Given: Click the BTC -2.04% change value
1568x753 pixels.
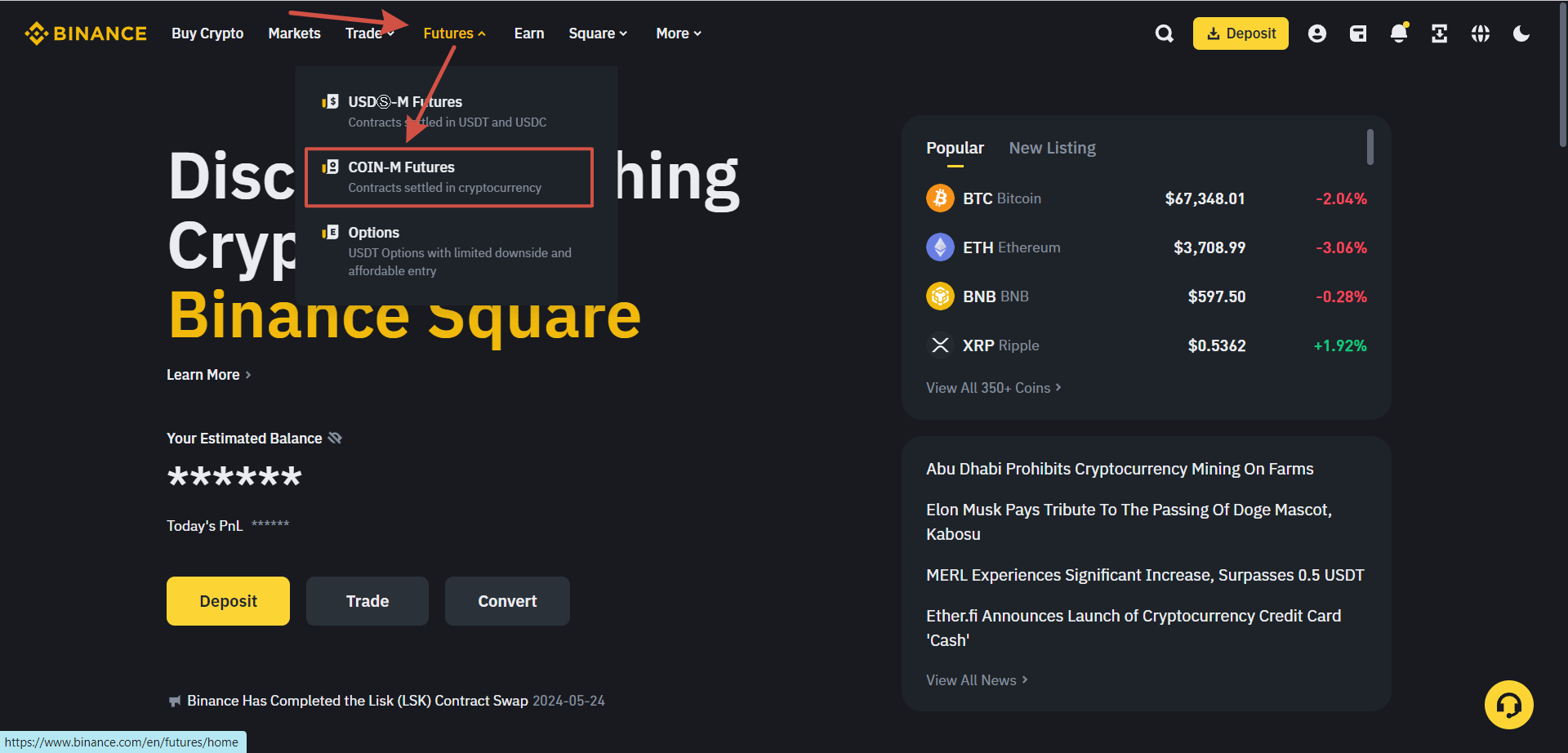Looking at the screenshot, I should (1341, 198).
